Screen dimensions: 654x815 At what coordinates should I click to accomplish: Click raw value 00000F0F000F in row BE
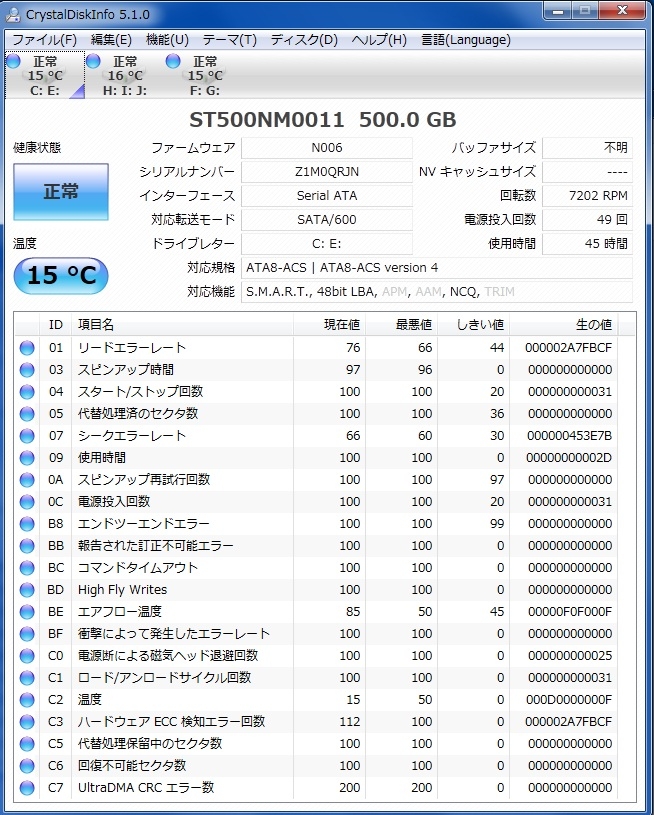coord(570,612)
